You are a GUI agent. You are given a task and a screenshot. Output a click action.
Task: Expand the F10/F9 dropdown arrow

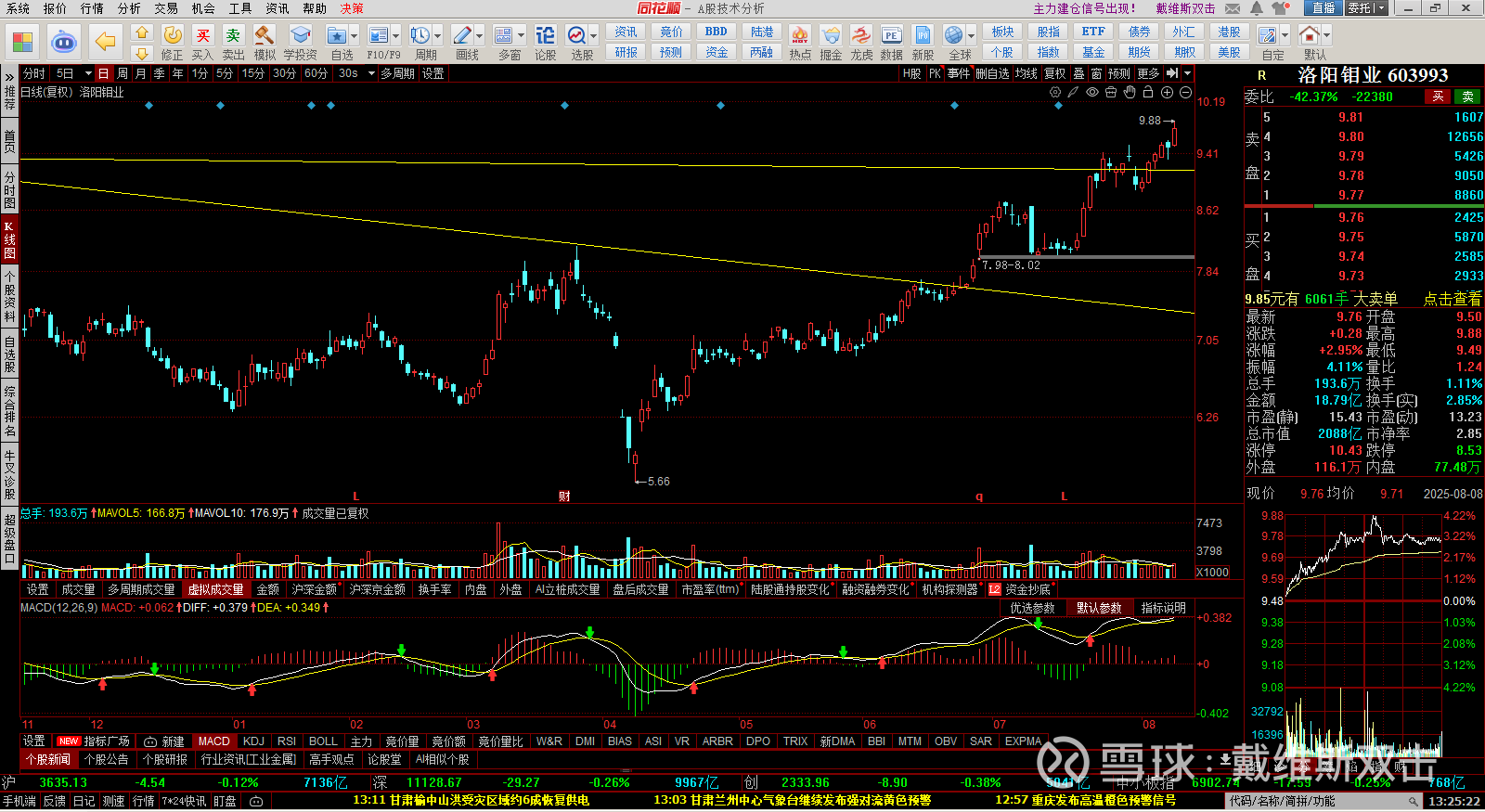(x=396, y=36)
